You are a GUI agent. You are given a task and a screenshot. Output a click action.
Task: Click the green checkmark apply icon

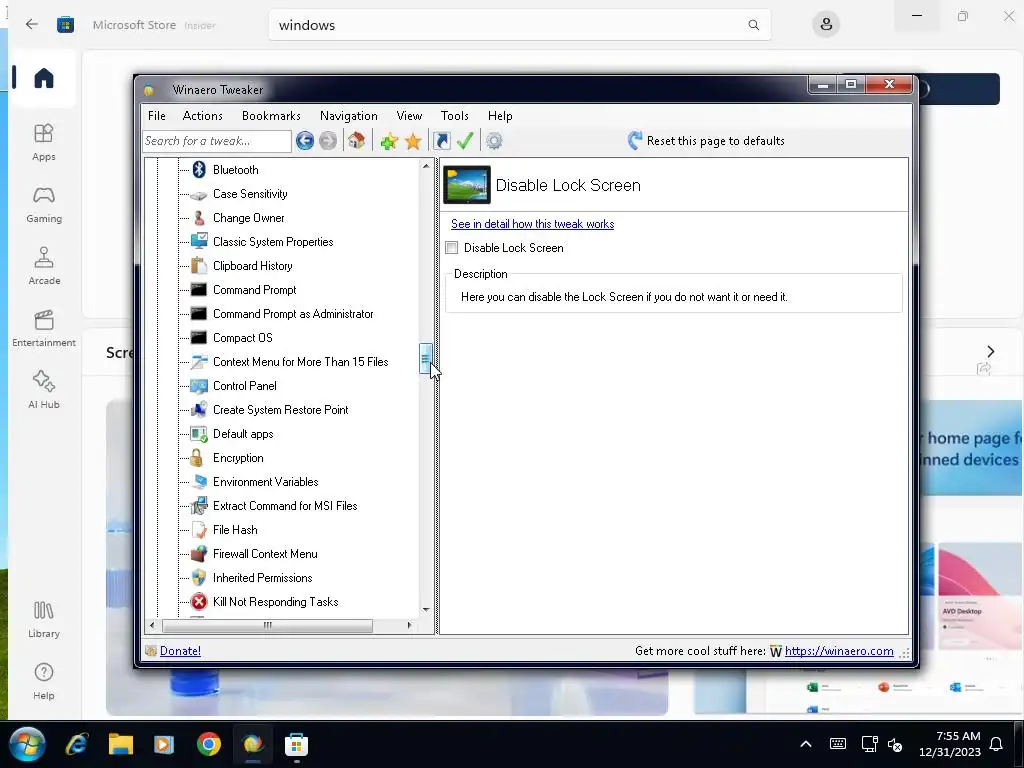tap(465, 140)
